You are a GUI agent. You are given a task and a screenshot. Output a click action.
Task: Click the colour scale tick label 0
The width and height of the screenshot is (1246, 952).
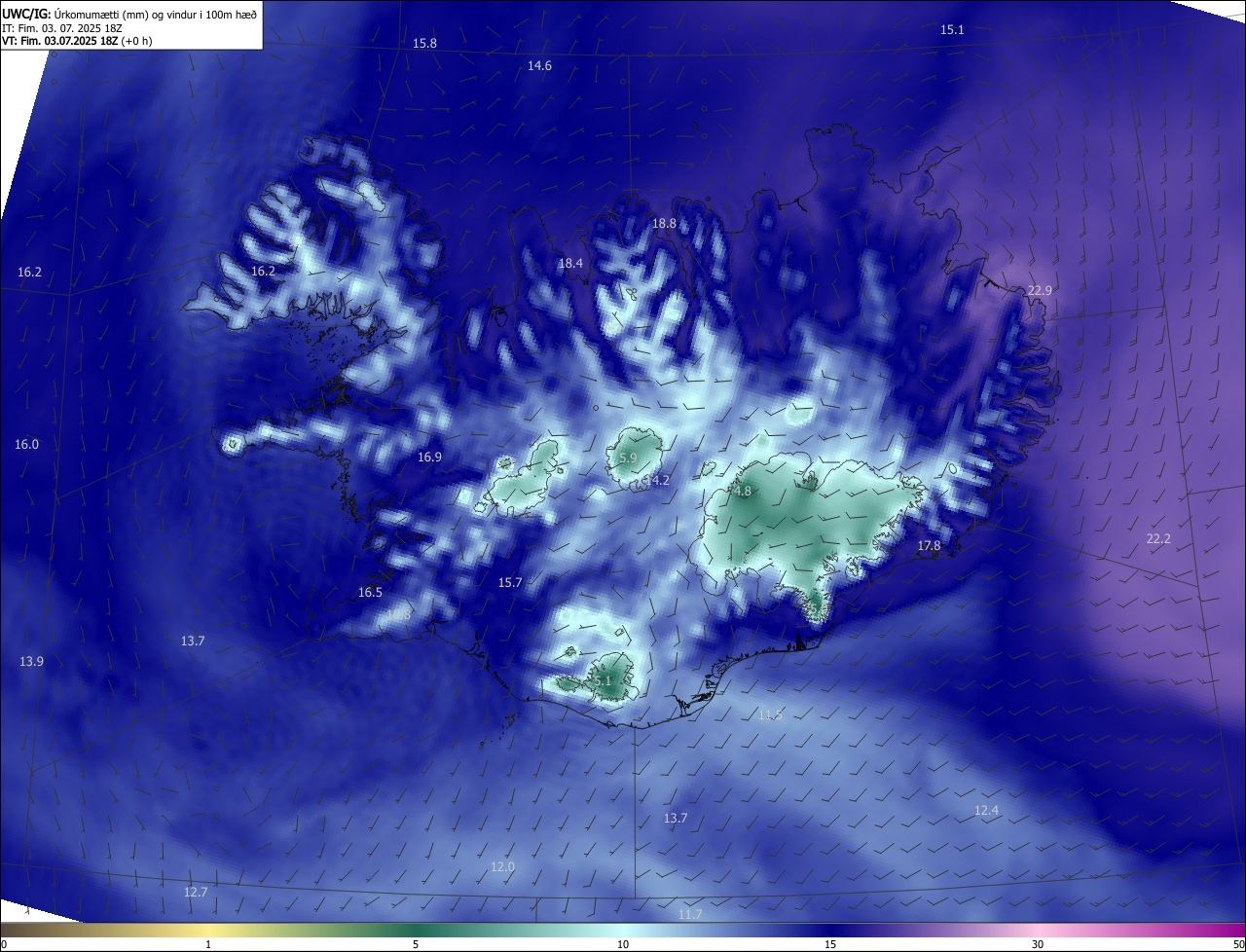4,945
